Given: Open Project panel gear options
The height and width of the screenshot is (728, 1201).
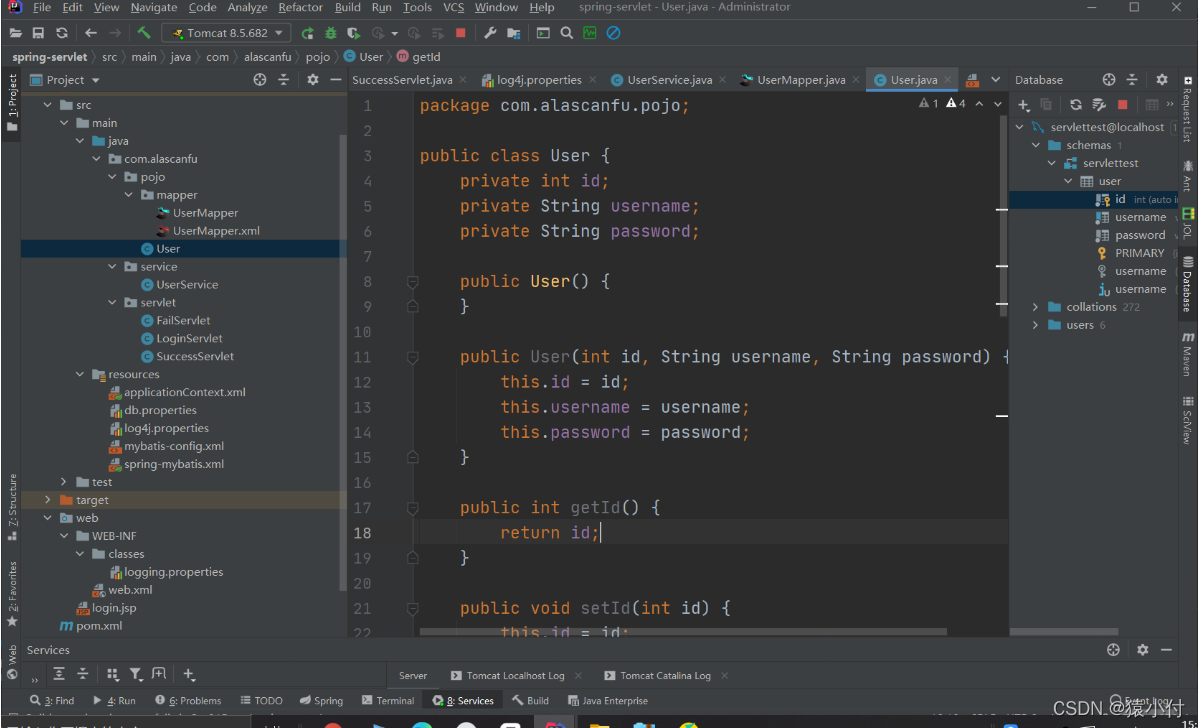Looking at the screenshot, I should [313, 79].
